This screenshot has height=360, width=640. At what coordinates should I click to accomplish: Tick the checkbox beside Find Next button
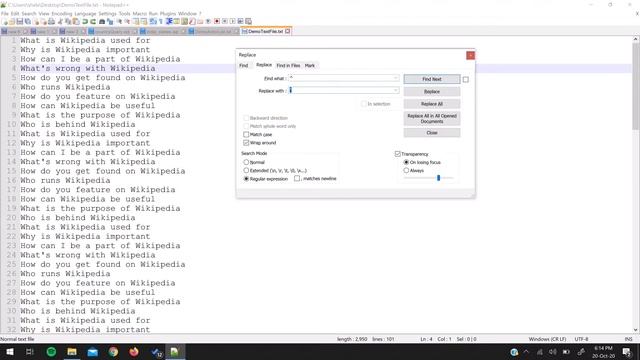point(466,80)
